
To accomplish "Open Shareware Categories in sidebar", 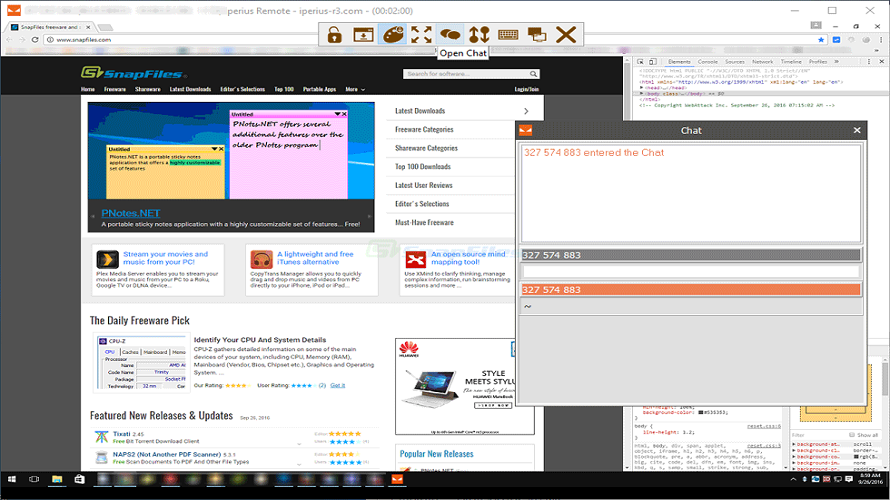I will (x=426, y=148).
